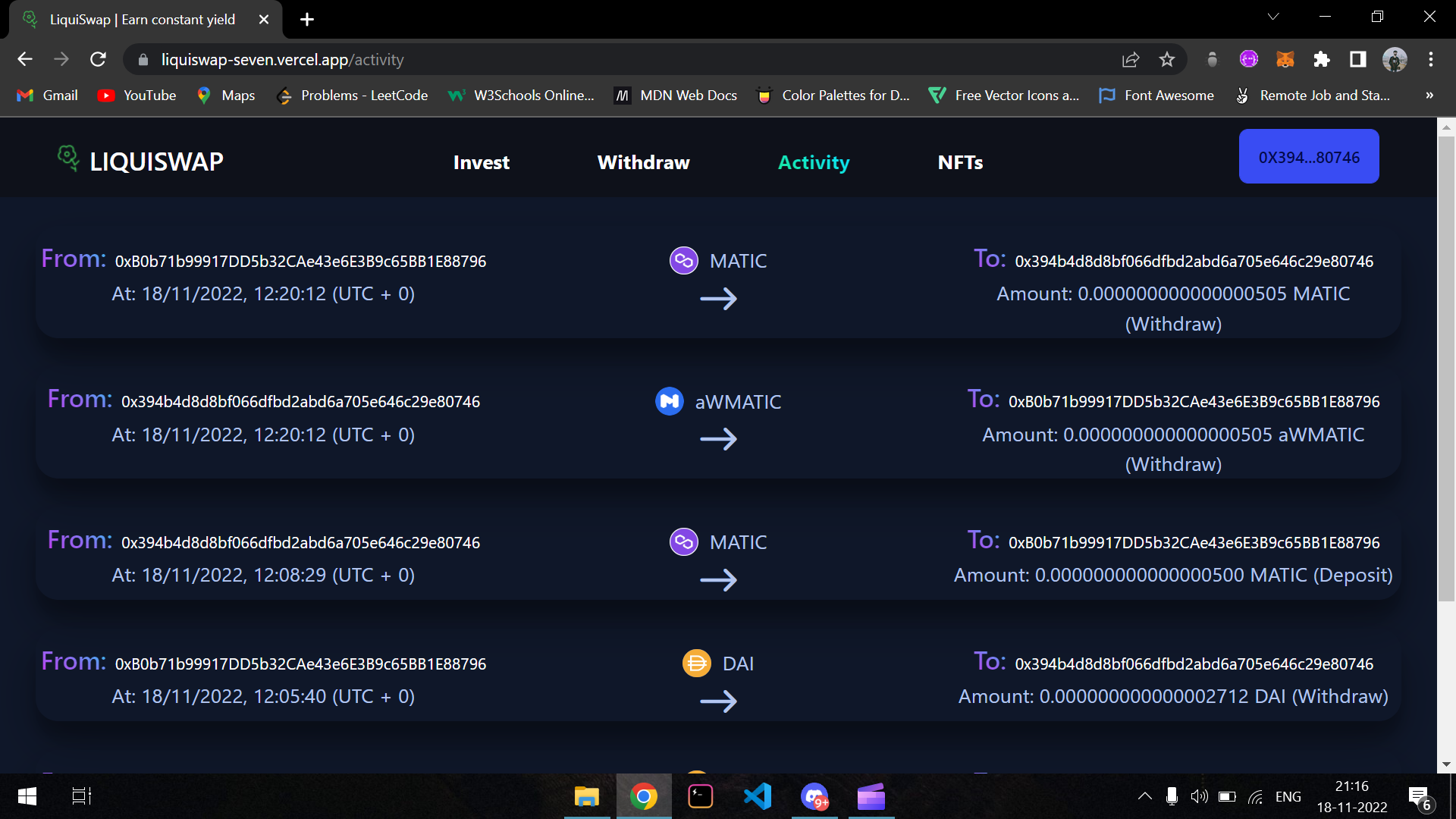
Task: Toggle the browser side panel
Action: click(1357, 59)
